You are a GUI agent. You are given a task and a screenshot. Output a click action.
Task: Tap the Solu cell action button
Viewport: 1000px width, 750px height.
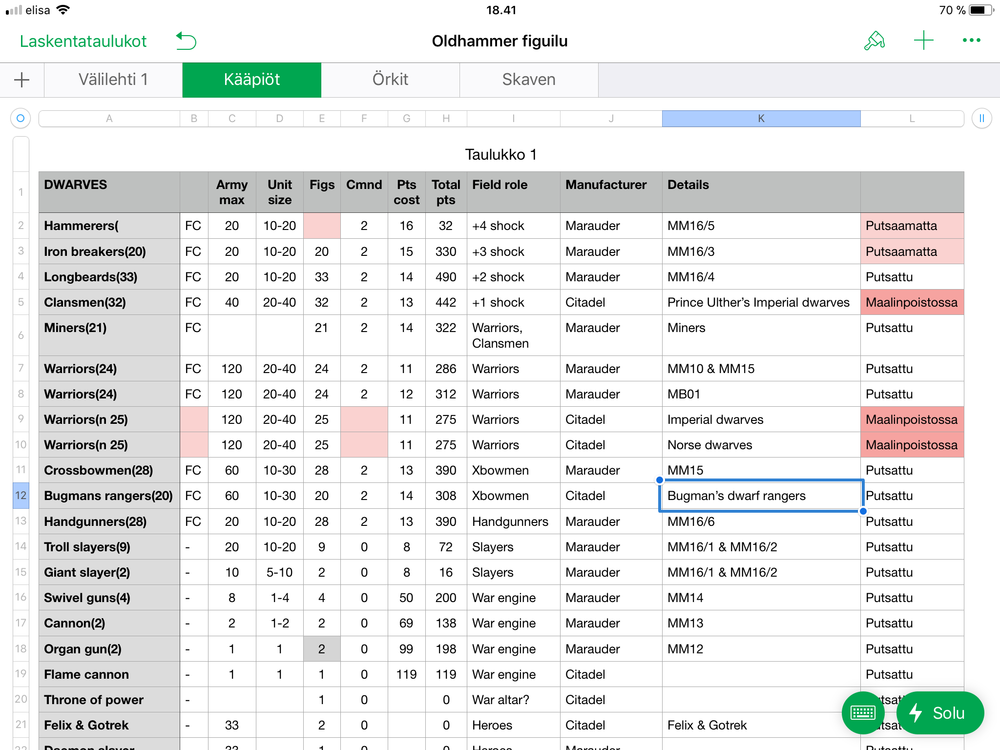tap(939, 713)
